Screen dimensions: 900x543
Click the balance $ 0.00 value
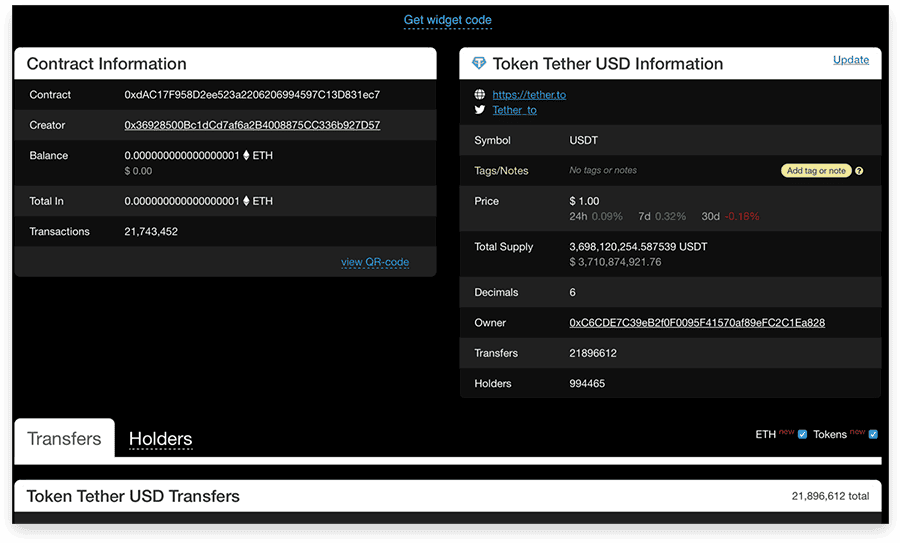(138, 170)
